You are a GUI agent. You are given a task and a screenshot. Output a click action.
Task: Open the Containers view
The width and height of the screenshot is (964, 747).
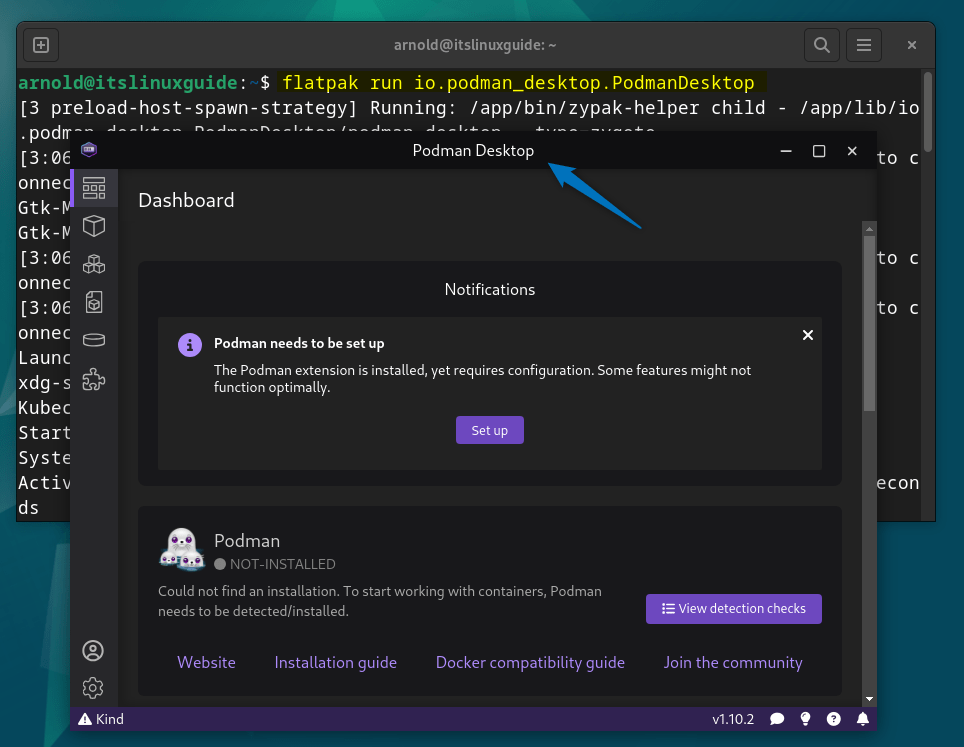[93, 226]
